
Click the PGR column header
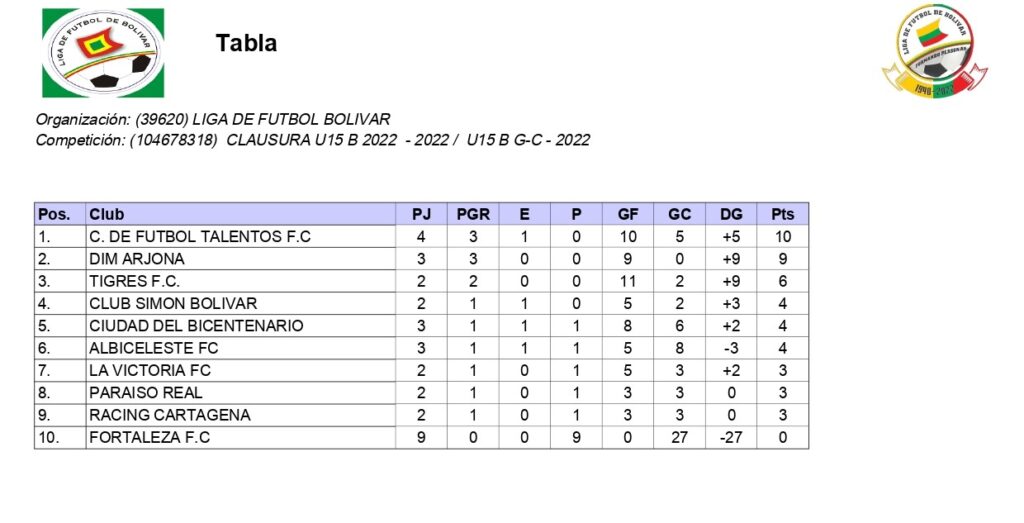(472, 214)
